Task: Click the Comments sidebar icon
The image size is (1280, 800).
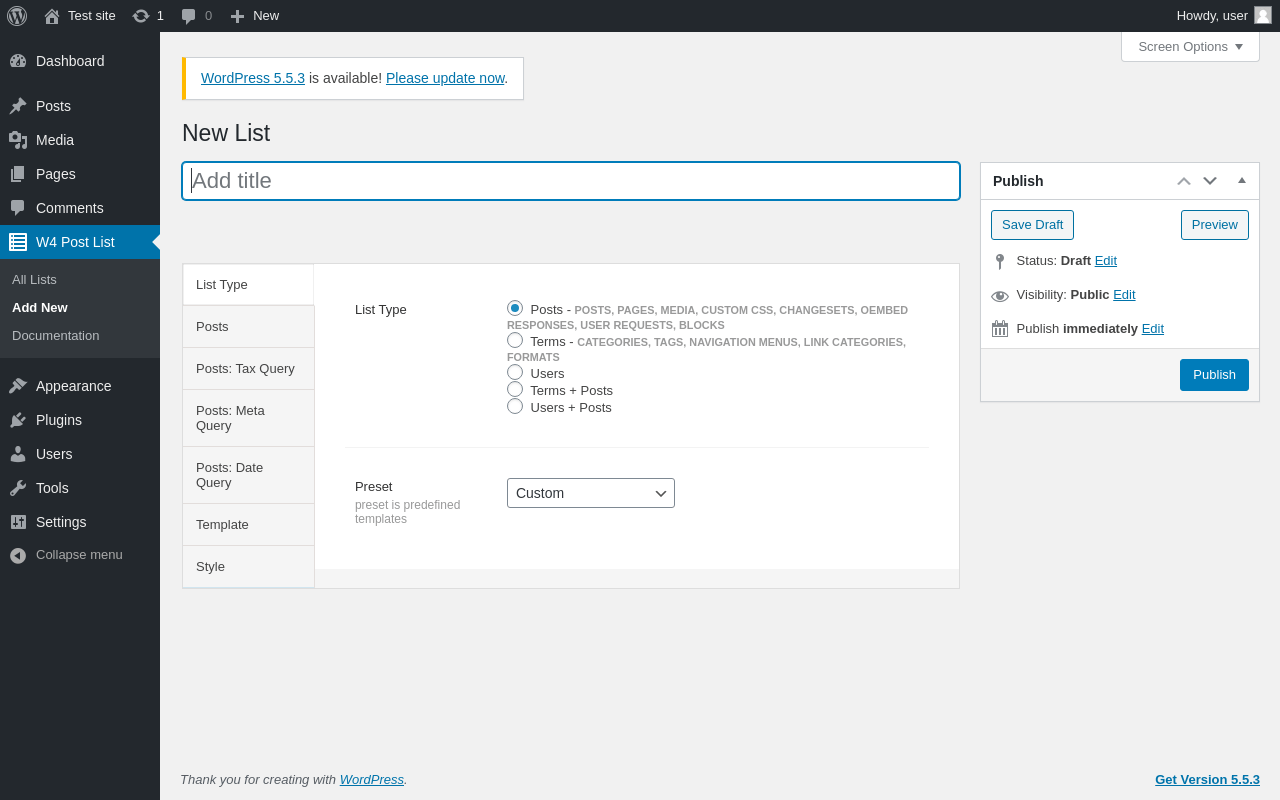Action: coord(18,208)
